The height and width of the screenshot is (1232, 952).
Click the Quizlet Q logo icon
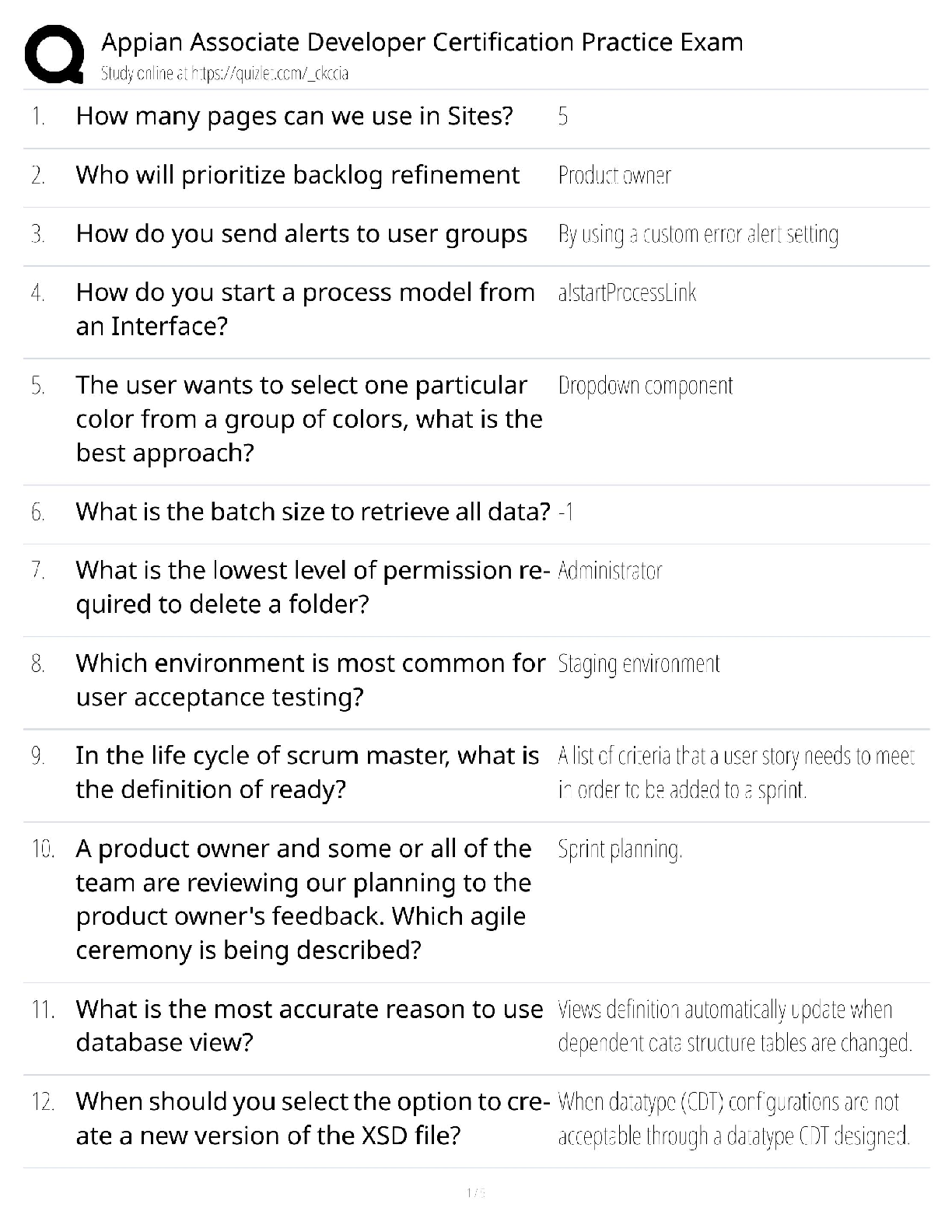tap(54, 54)
